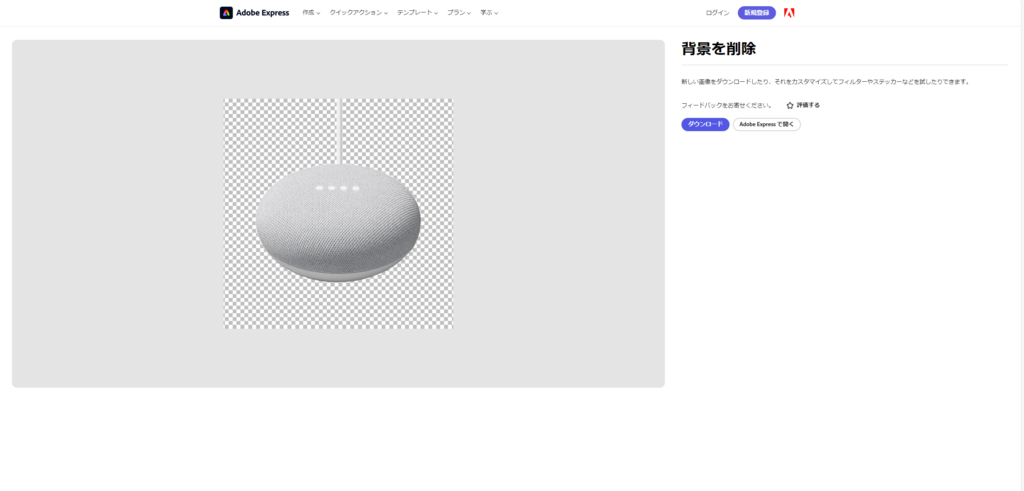Click the description text under the heading
Image resolution: width=1024 pixels, height=491 pixels.
tap(825, 82)
